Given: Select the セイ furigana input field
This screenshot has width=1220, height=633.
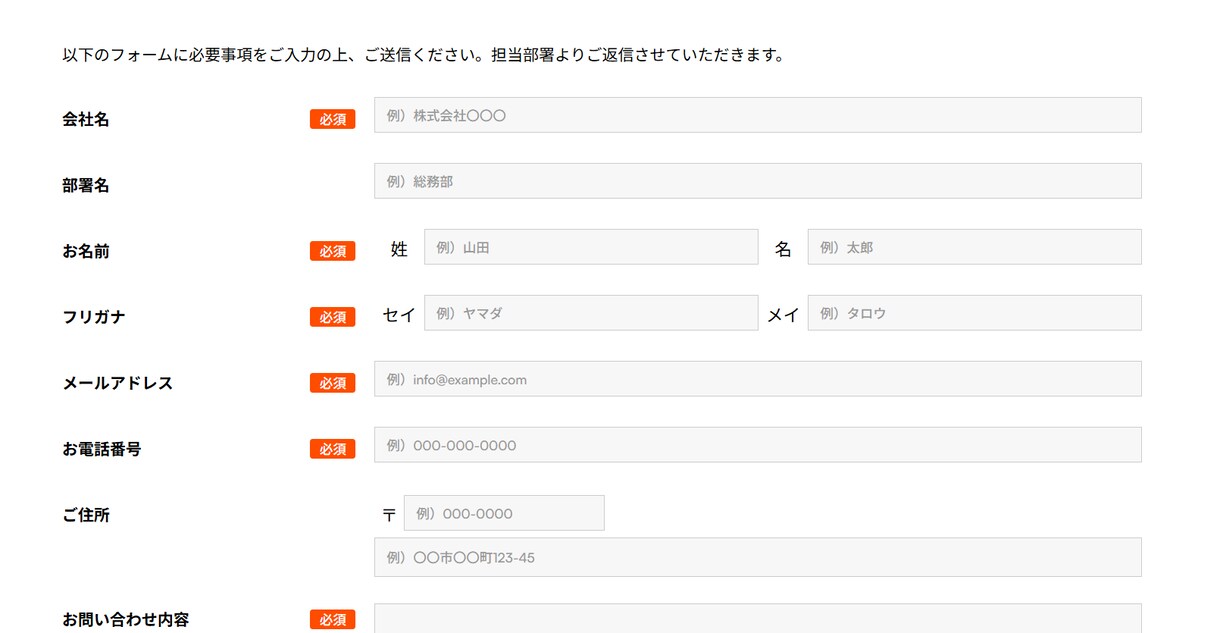Looking at the screenshot, I should [x=591, y=313].
